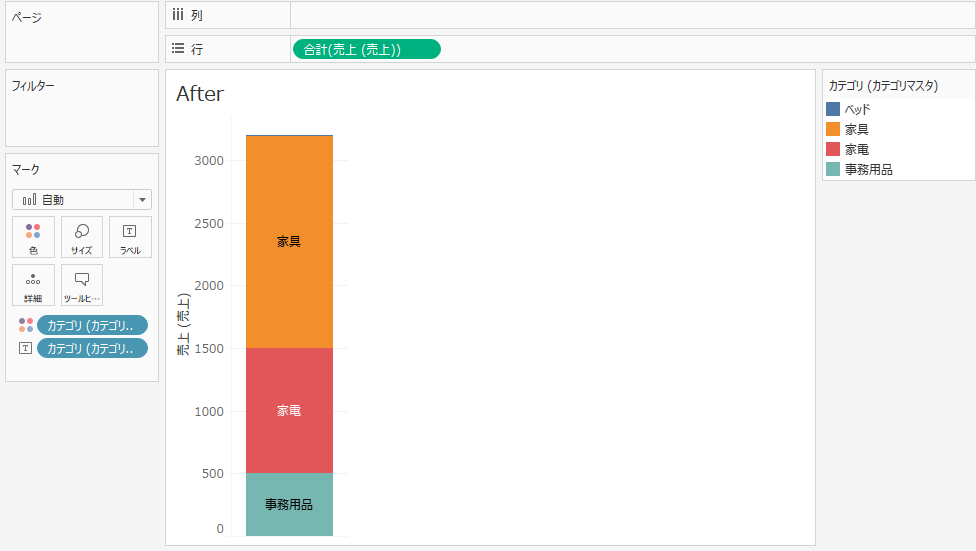Select 事務用品 in the color legend
Screen dimensions: 976x551
[x=868, y=169]
